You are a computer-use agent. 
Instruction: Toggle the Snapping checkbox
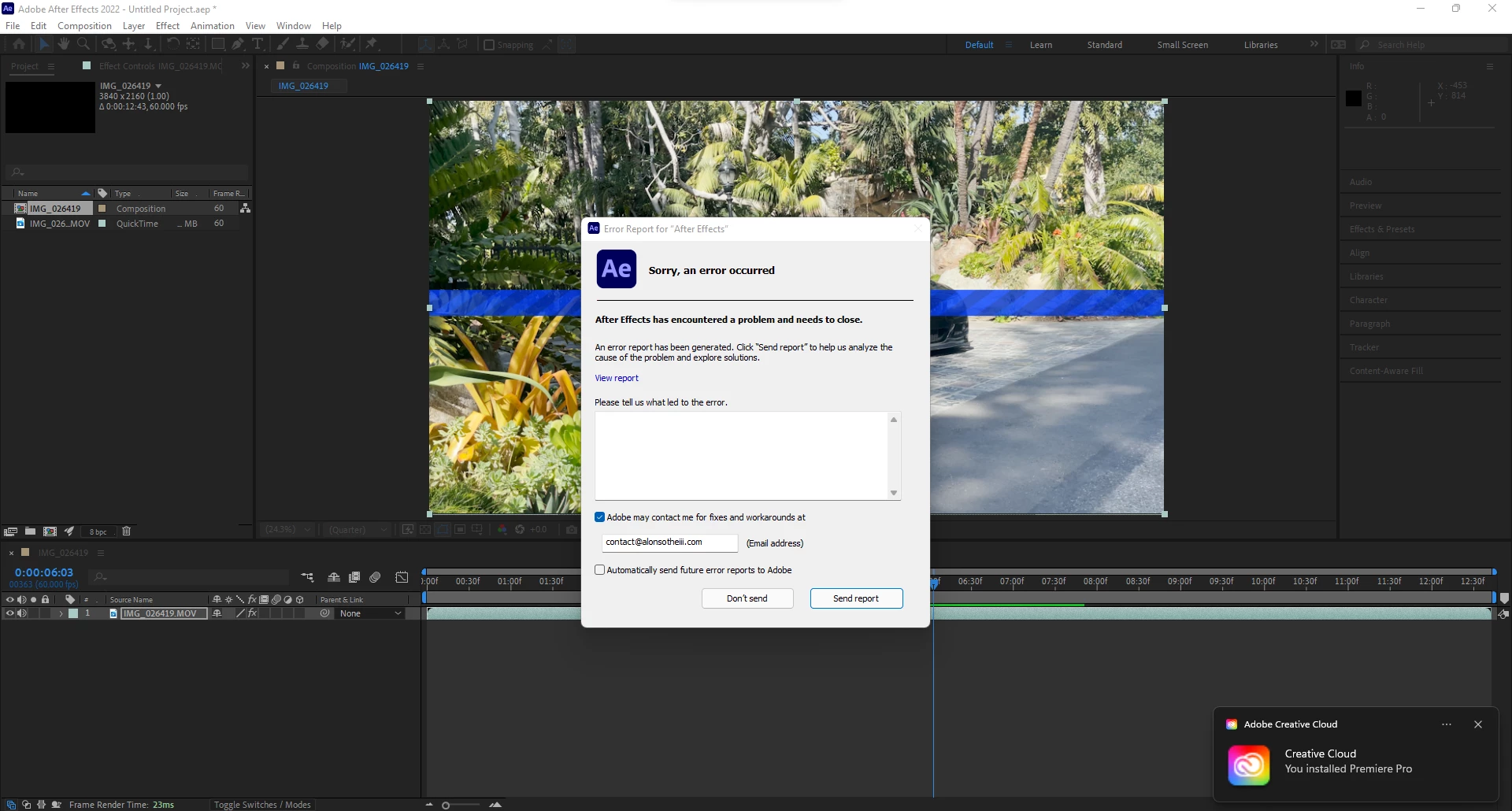(x=489, y=45)
